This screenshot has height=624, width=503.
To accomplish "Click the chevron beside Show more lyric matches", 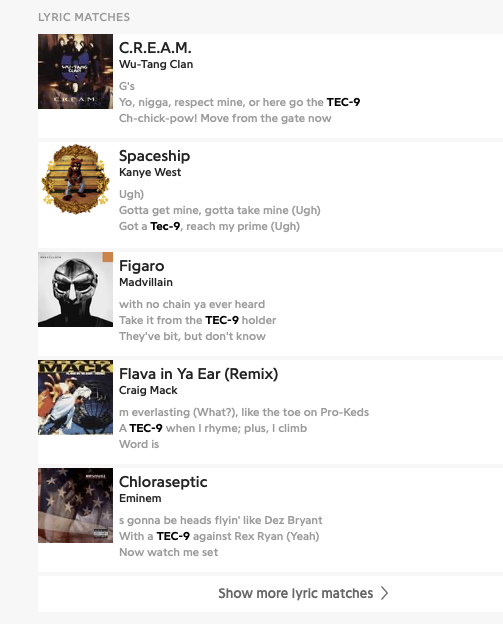I will [x=384, y=593].
